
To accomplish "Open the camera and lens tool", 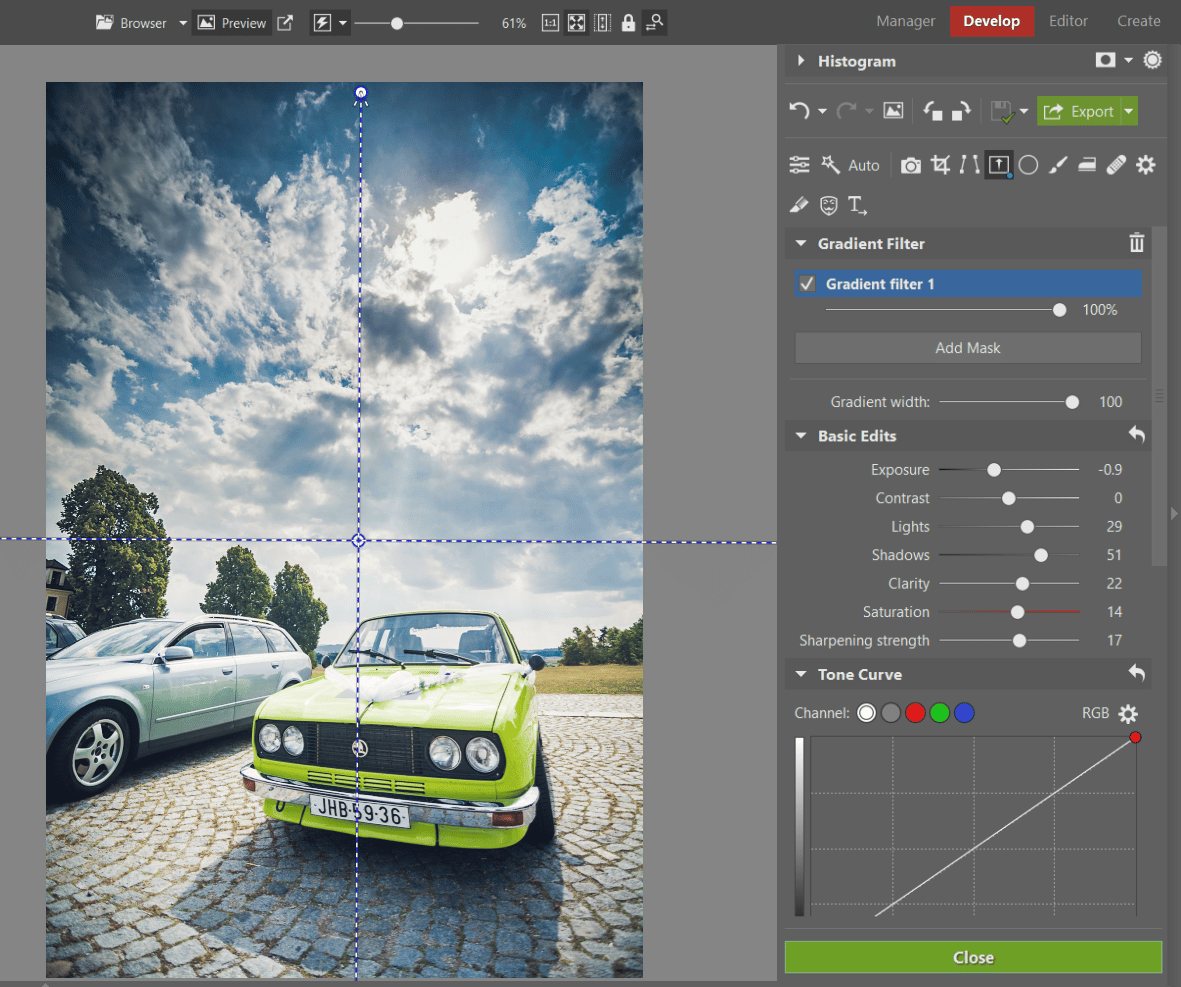I will (x=911, y=165).
